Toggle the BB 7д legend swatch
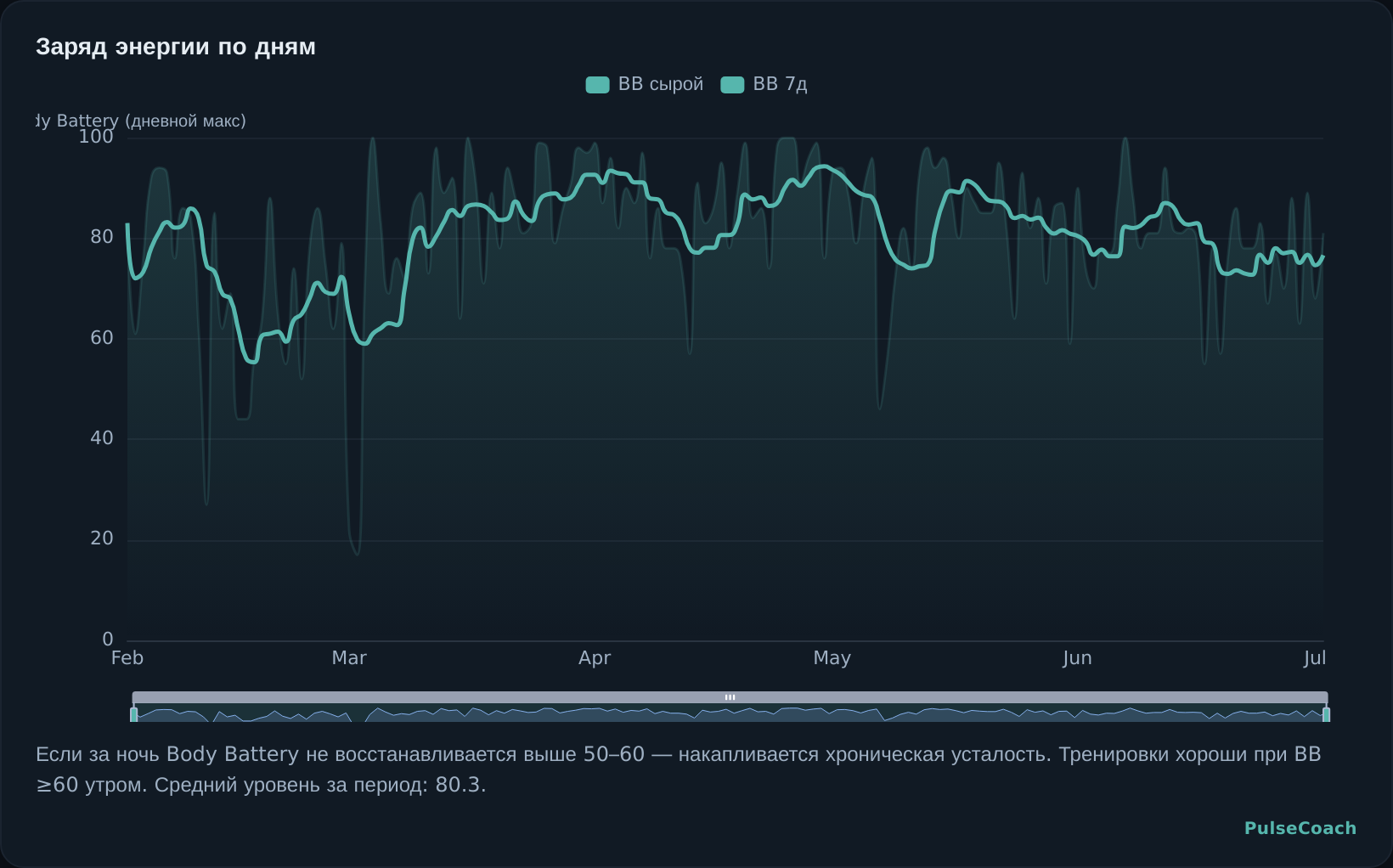 [x=732, y=85]
